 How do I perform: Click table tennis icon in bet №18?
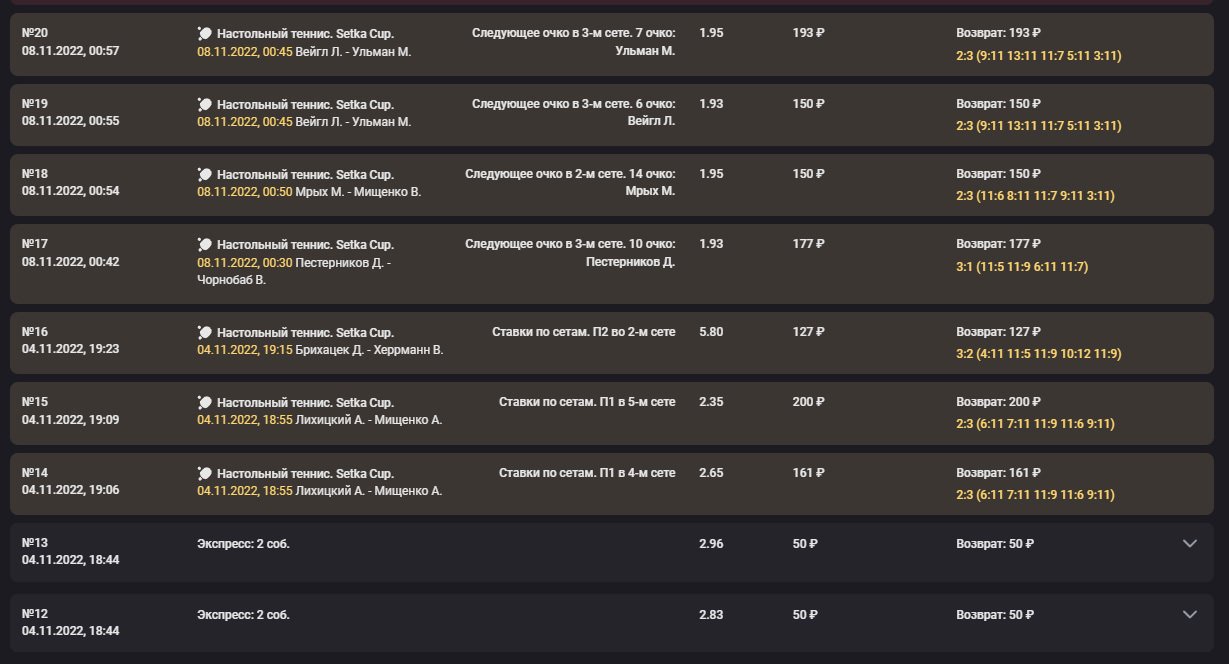click(205, 174)
